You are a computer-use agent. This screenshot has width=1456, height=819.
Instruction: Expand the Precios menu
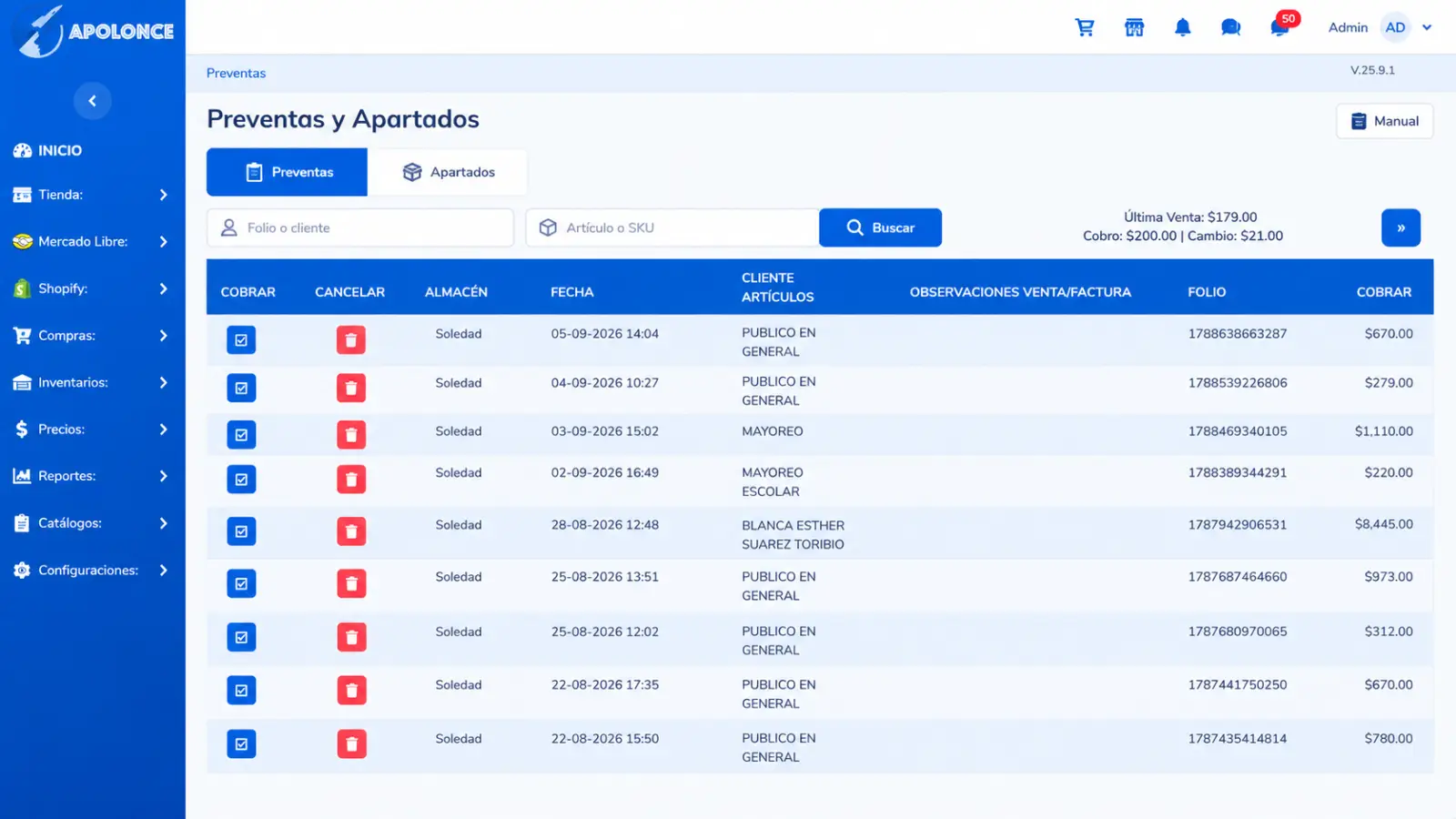(x=91, y=430)
